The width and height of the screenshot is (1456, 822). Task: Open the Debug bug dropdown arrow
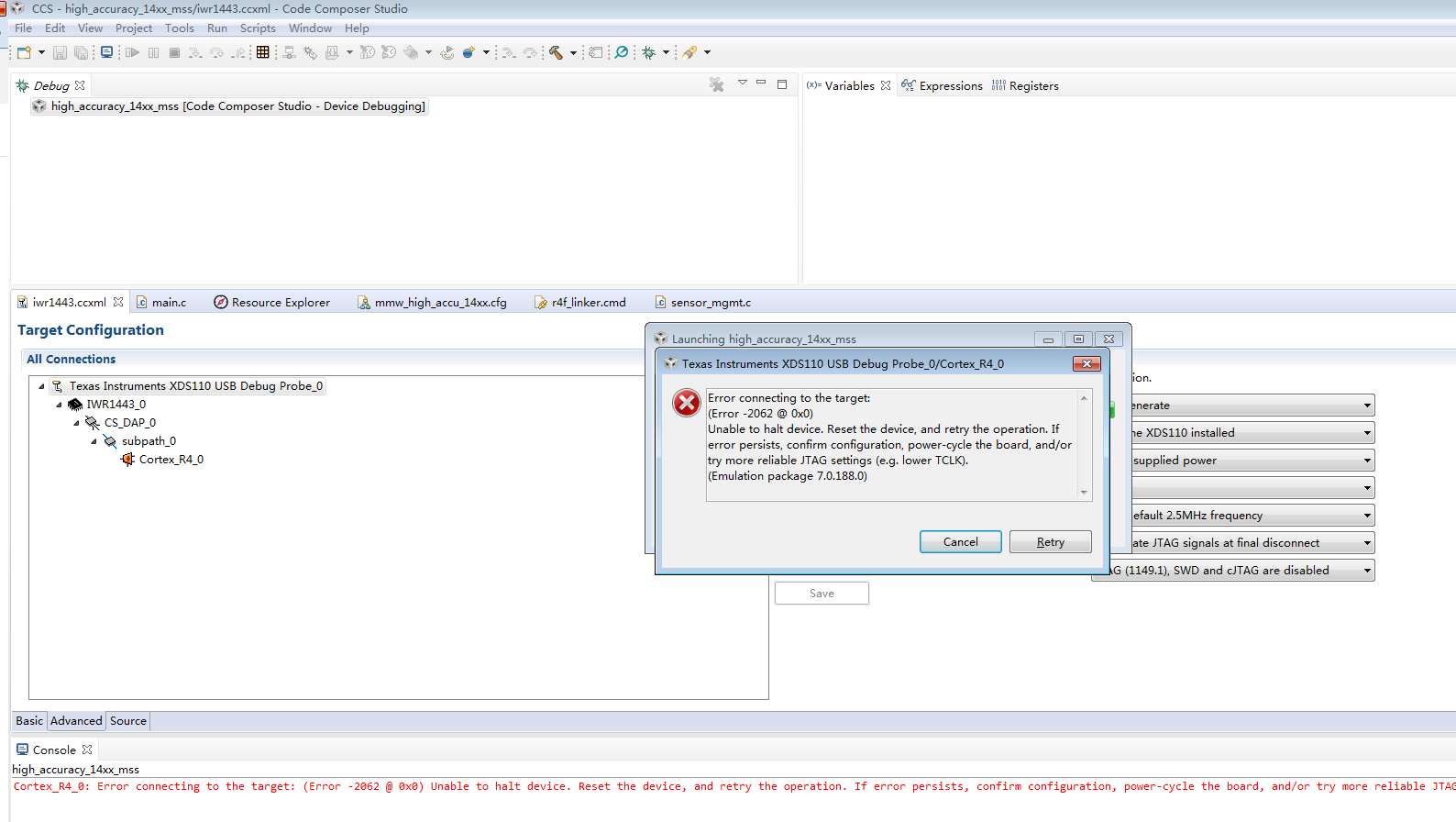click(x=666, y=52)
